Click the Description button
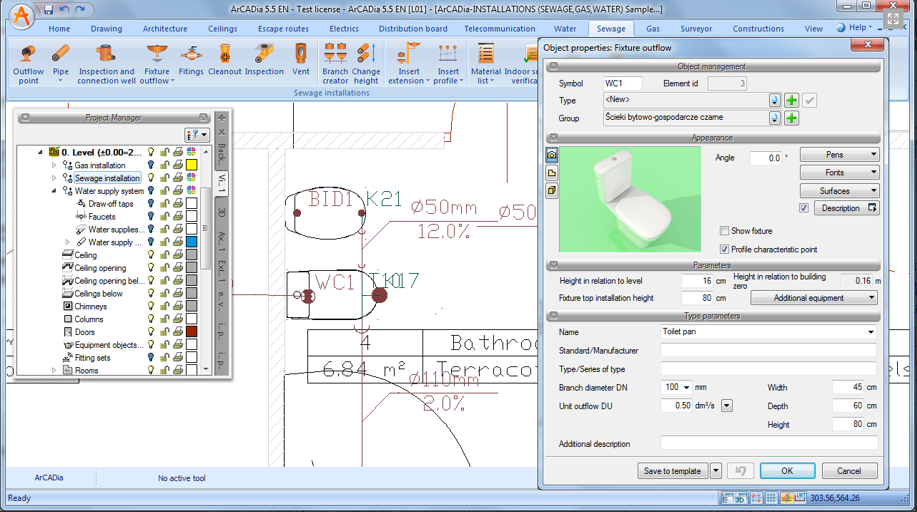 pos(844,208)
